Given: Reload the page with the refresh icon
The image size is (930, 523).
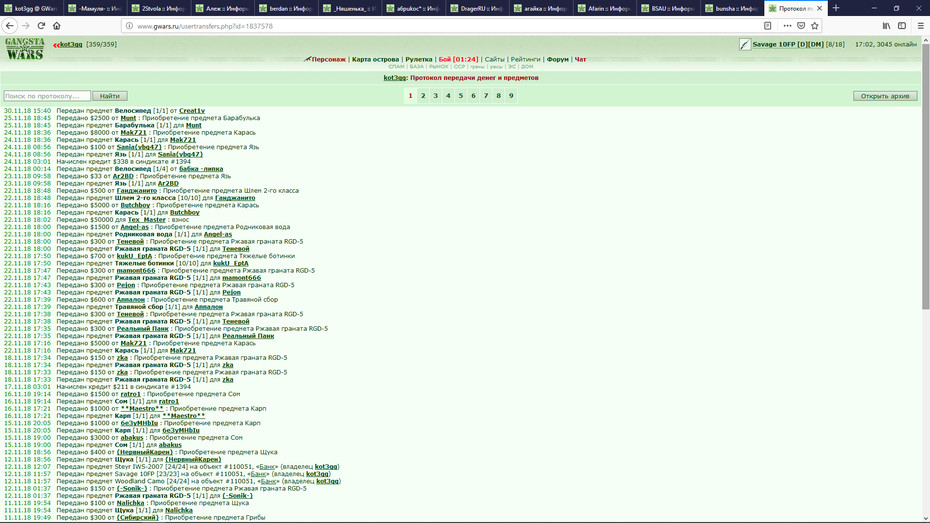Looking at the screenshot, I should tap(41, 25).
